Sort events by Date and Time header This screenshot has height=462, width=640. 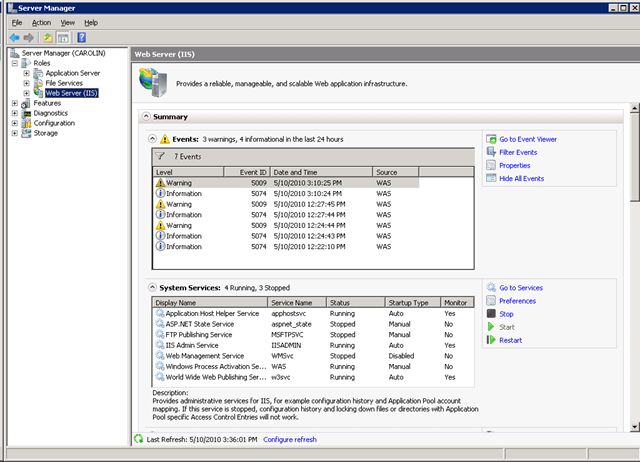click(321, 172)
